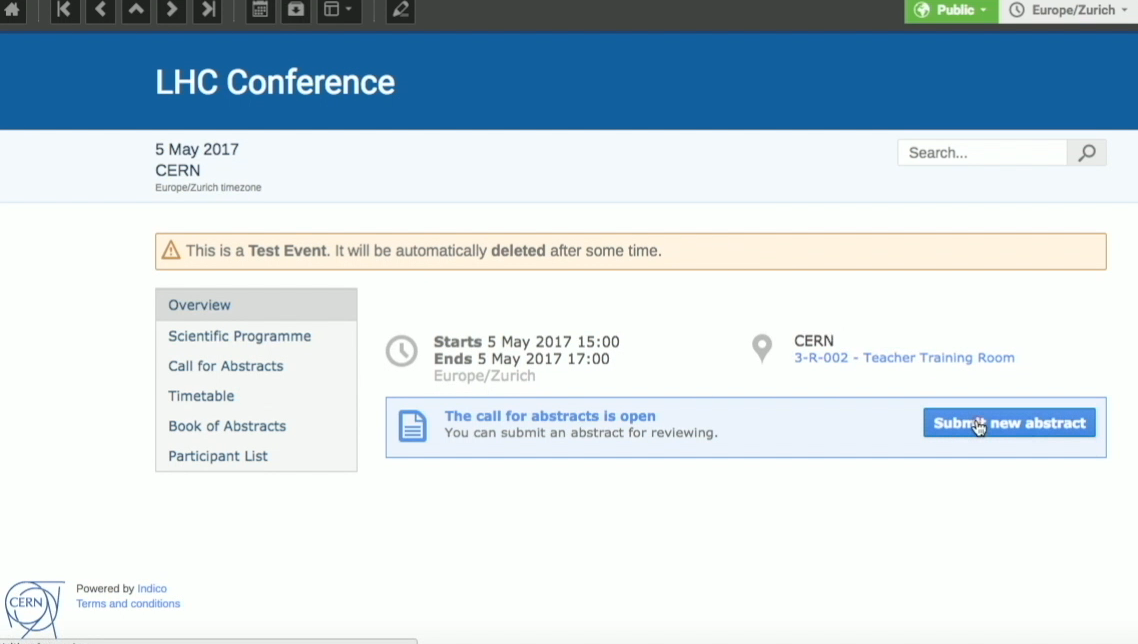Open the calendar export icon

(x=261, y=10)
